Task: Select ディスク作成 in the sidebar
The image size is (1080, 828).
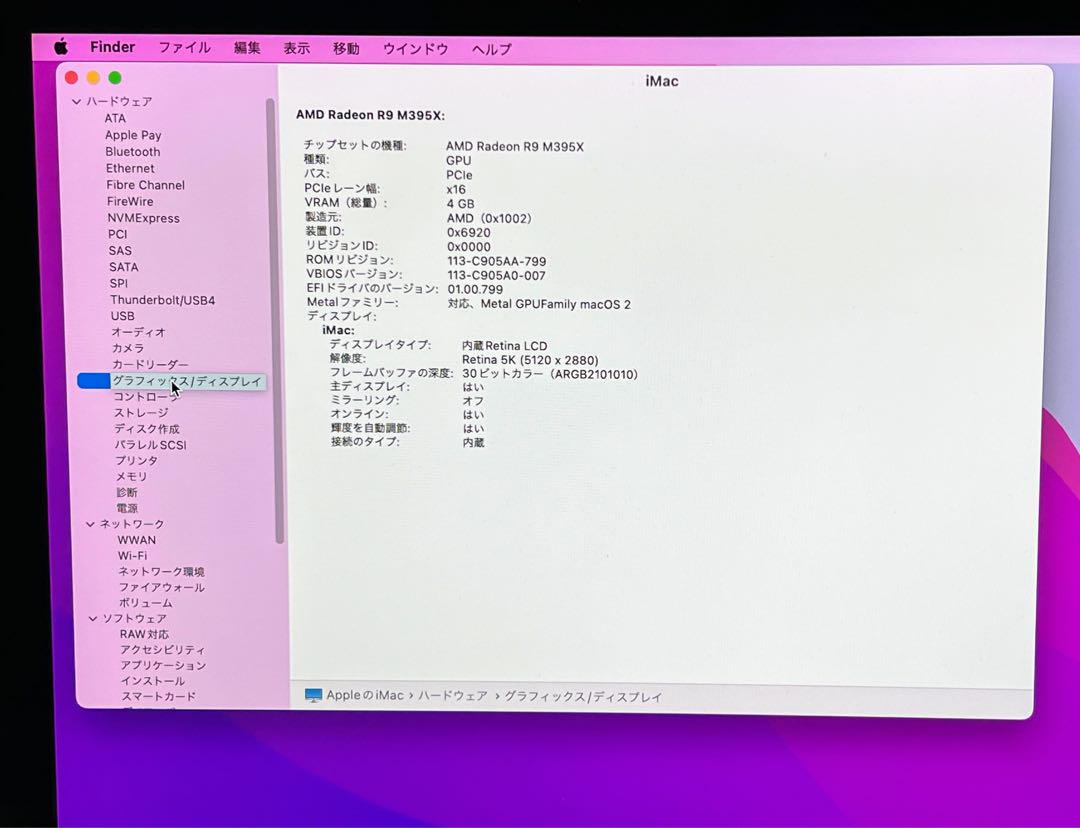Action: [x=147, y=428]
